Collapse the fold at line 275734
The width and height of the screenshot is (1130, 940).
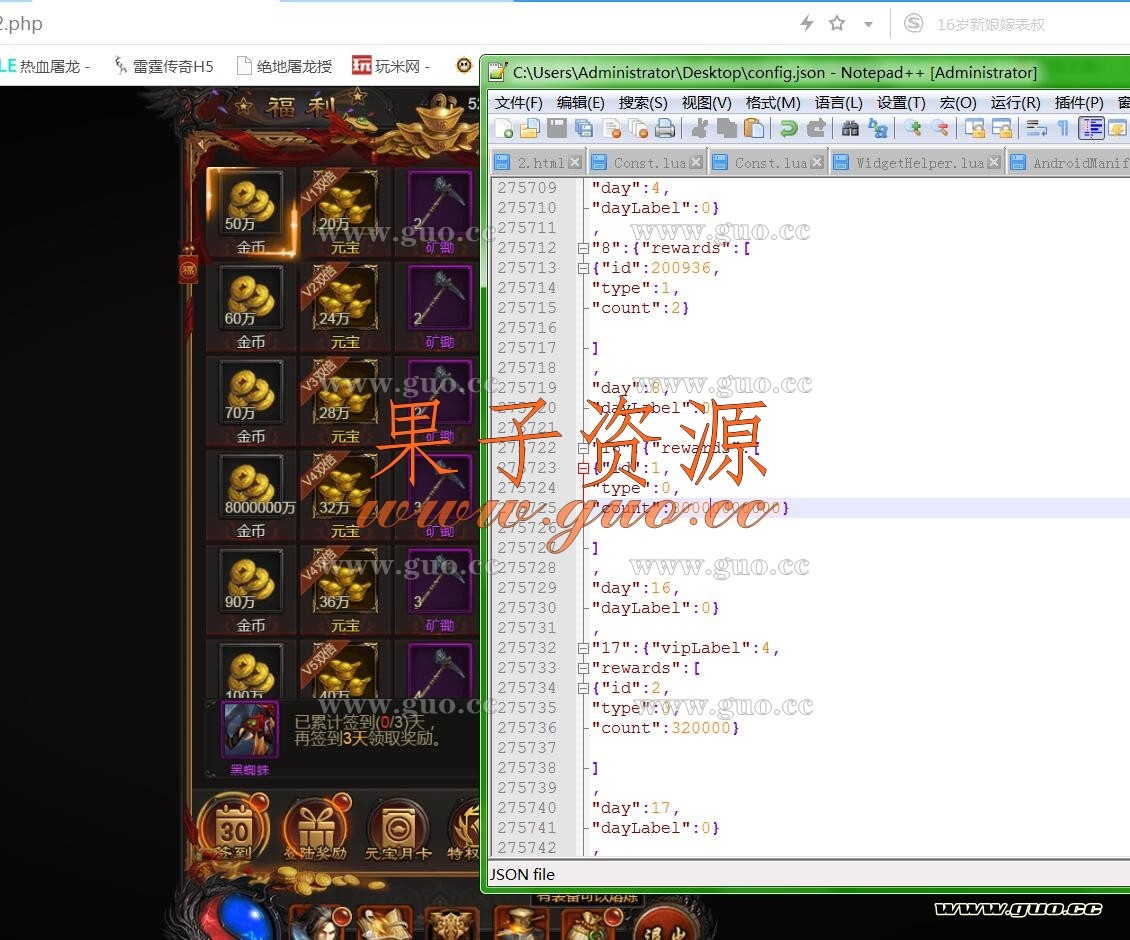(583, 688)
